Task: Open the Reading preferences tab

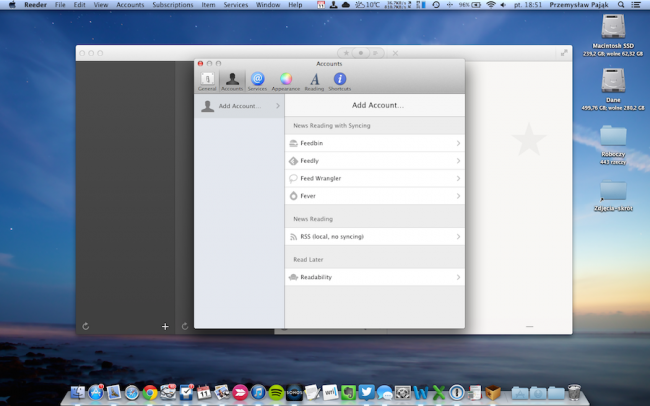Action: (314, 81)
